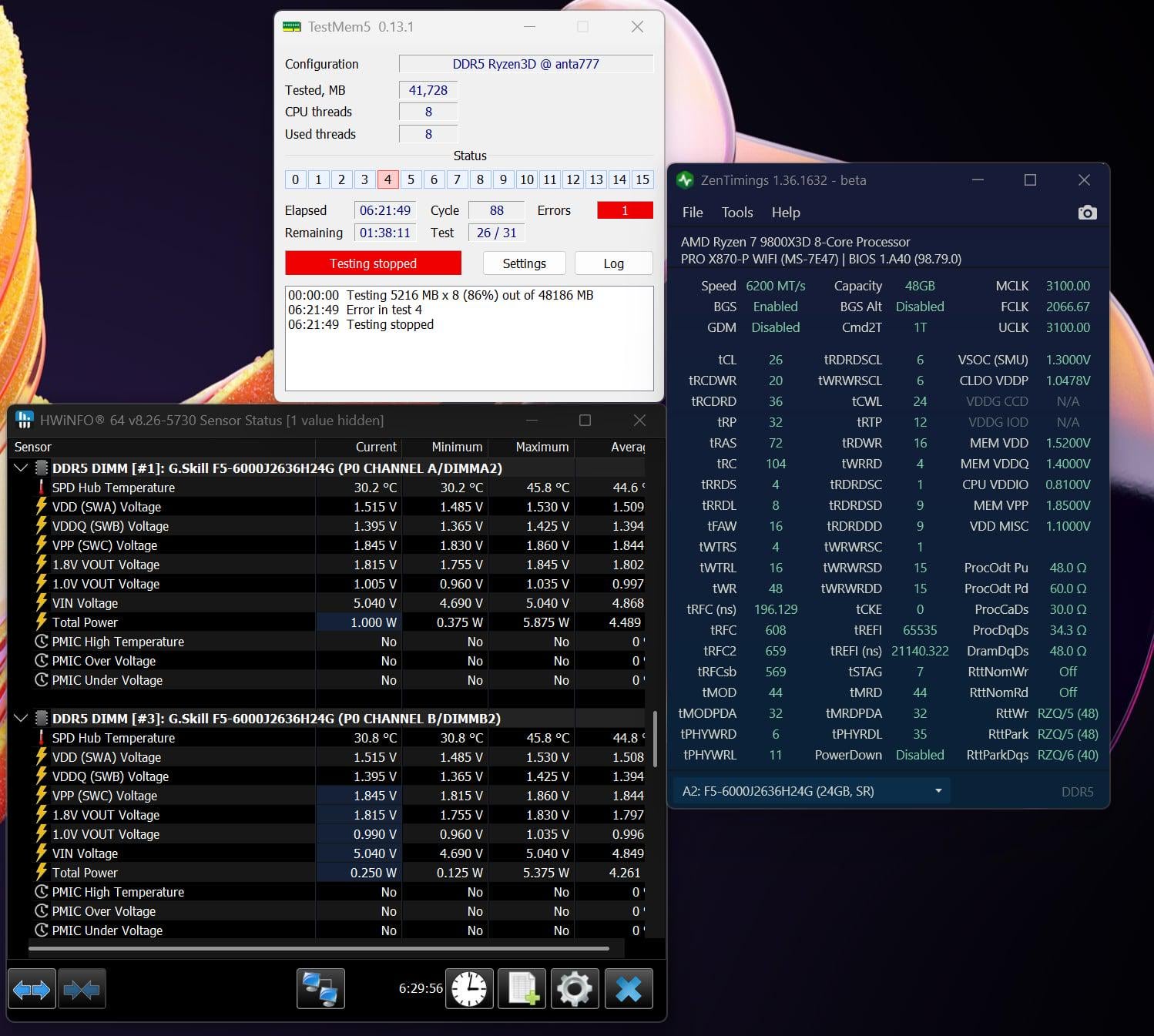
Task: Click the tCL value 26 in ZenTimings
Action: (x=776, y=360)
